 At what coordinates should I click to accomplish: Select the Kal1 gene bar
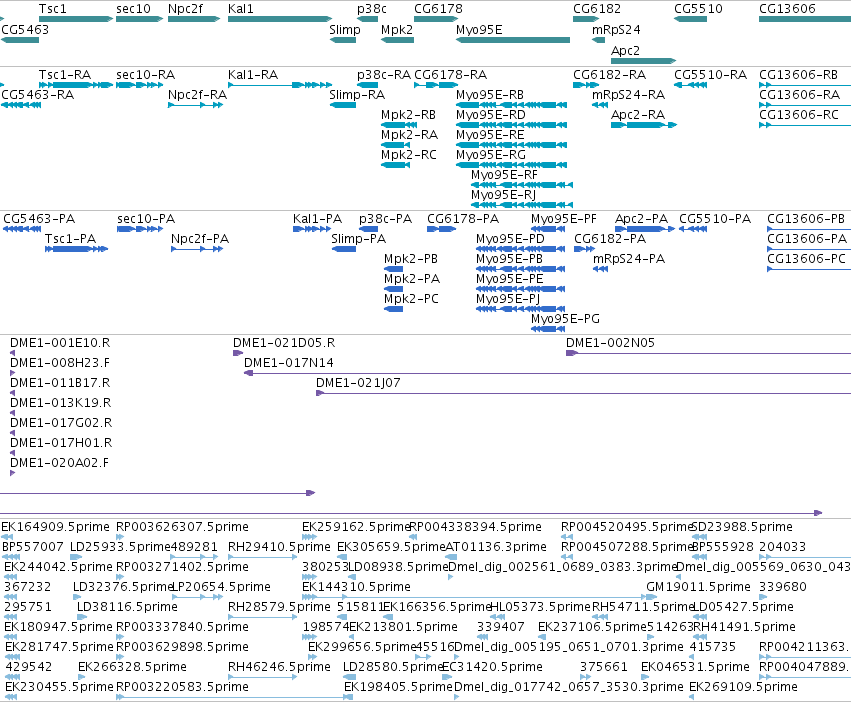point(280,19)
